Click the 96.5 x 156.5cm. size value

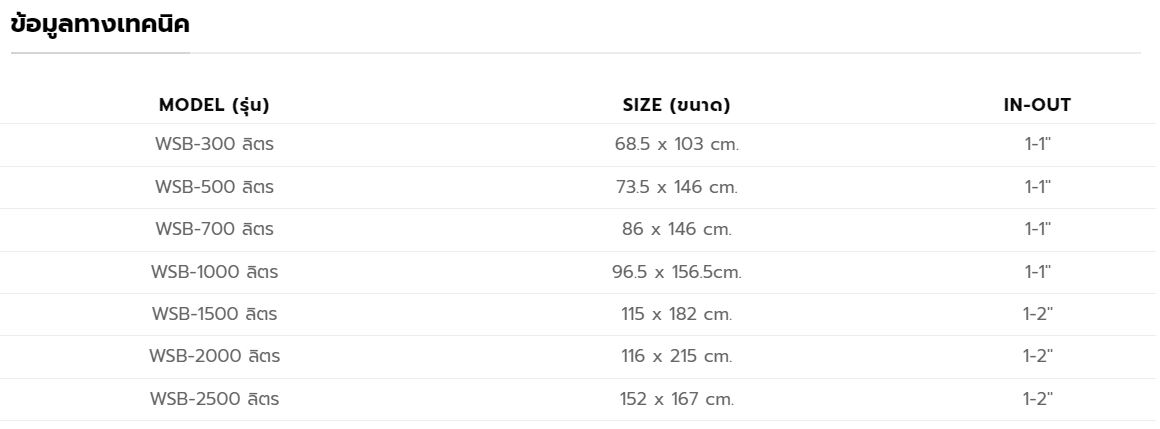[676, 272]
